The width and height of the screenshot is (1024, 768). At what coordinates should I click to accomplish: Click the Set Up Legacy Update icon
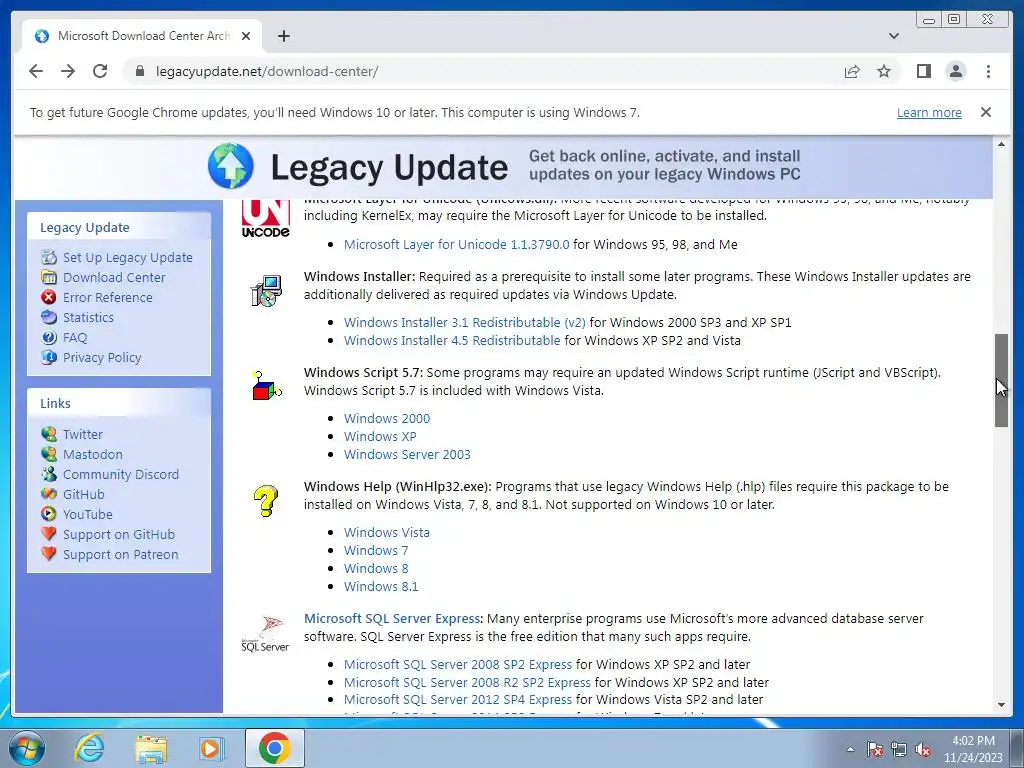49,257
